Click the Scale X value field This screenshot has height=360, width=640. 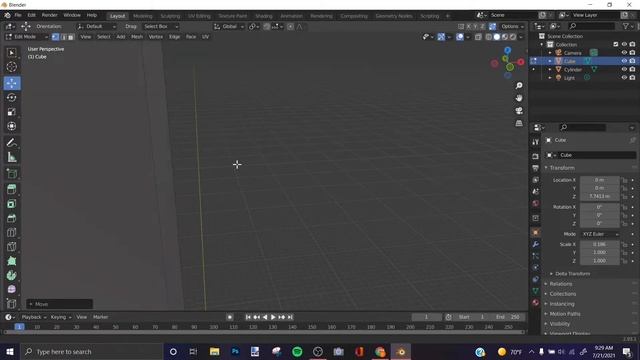click(599, 244)
